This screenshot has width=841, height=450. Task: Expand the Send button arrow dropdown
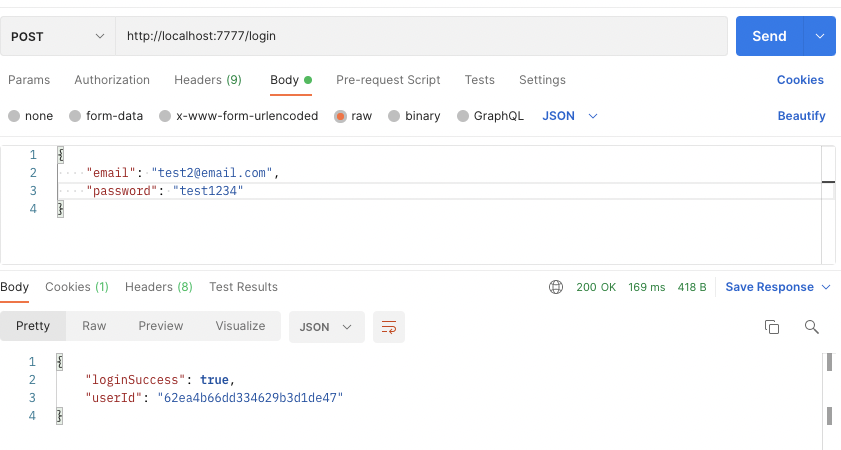coord(820,36)
